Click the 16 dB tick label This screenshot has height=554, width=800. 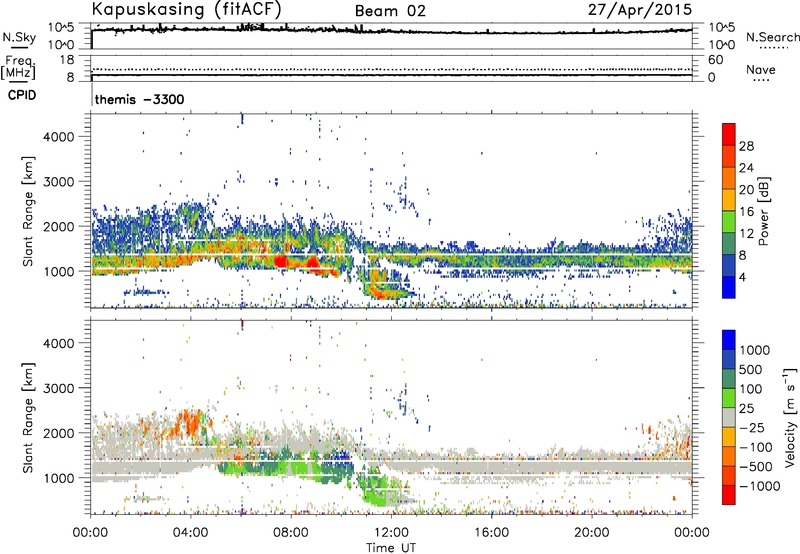(x=746, y=212)
